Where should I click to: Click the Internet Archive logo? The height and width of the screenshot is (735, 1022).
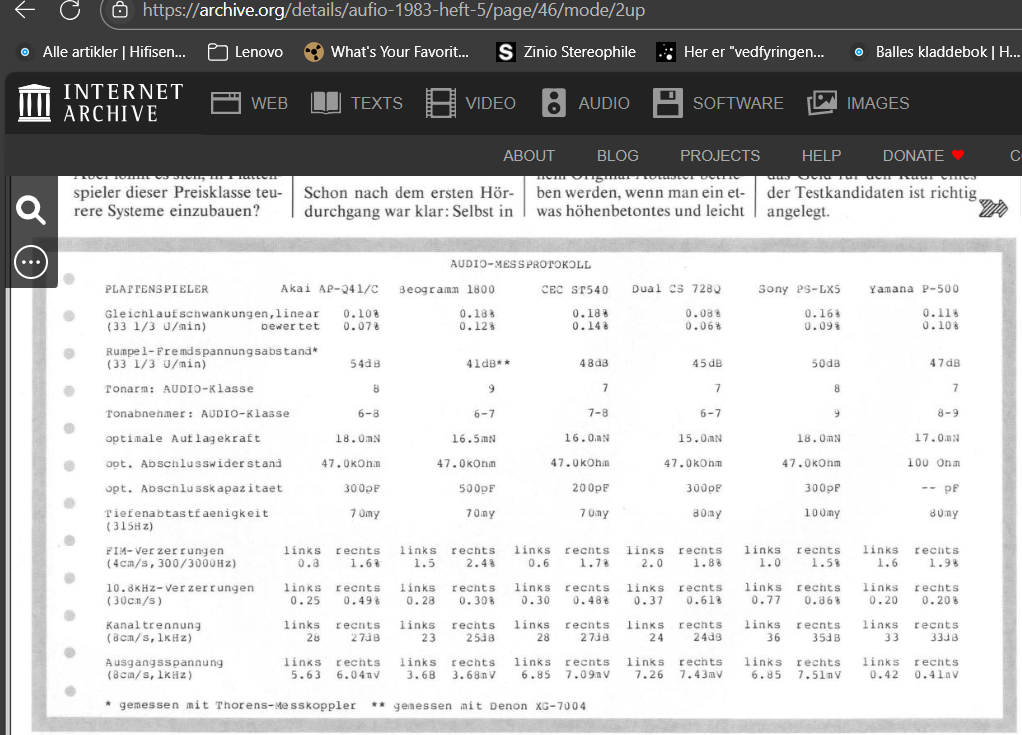[101, 103]
